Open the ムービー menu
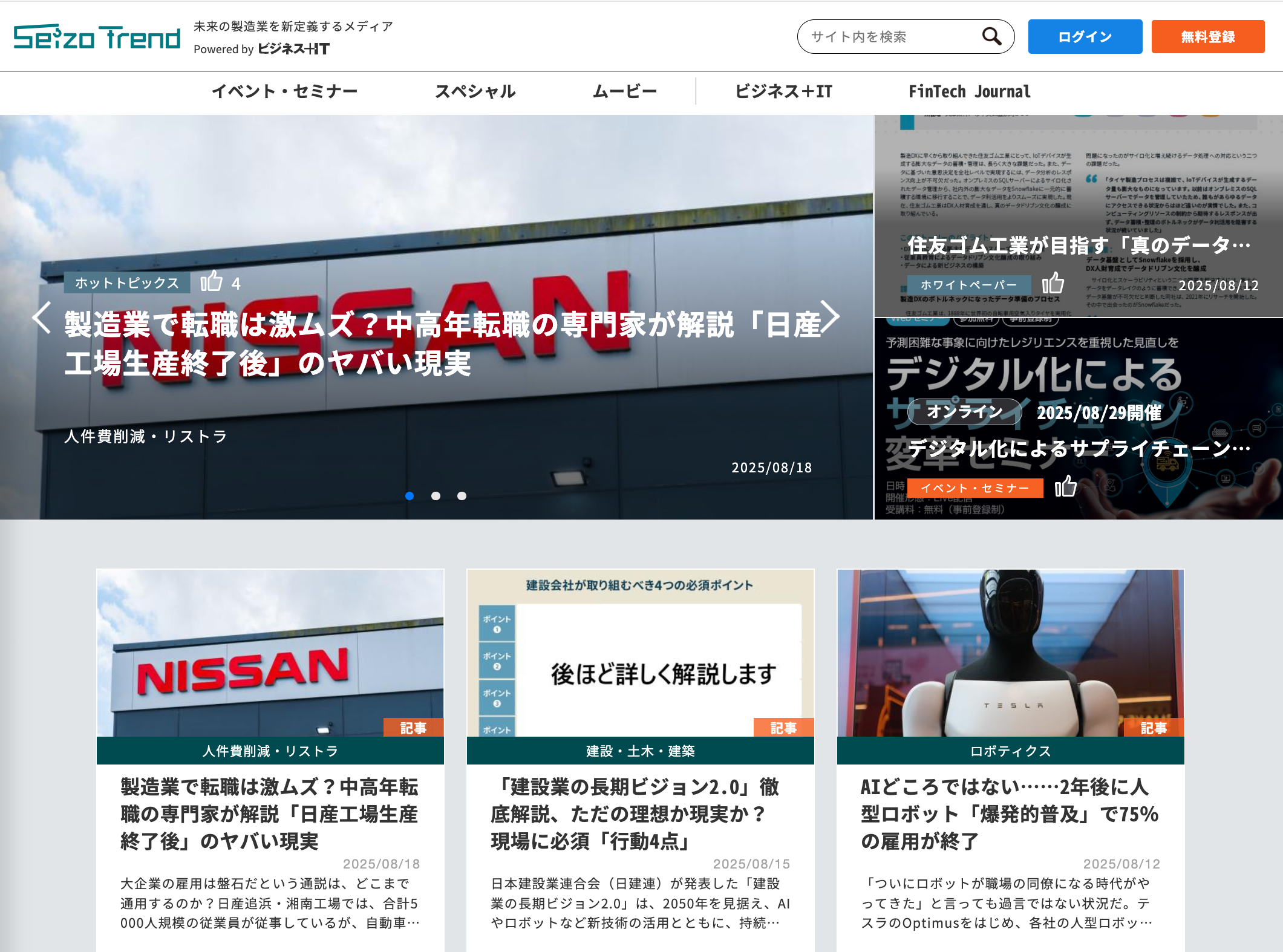The height and width of the screenshot is (952, 1283). [x=625, y=91]
